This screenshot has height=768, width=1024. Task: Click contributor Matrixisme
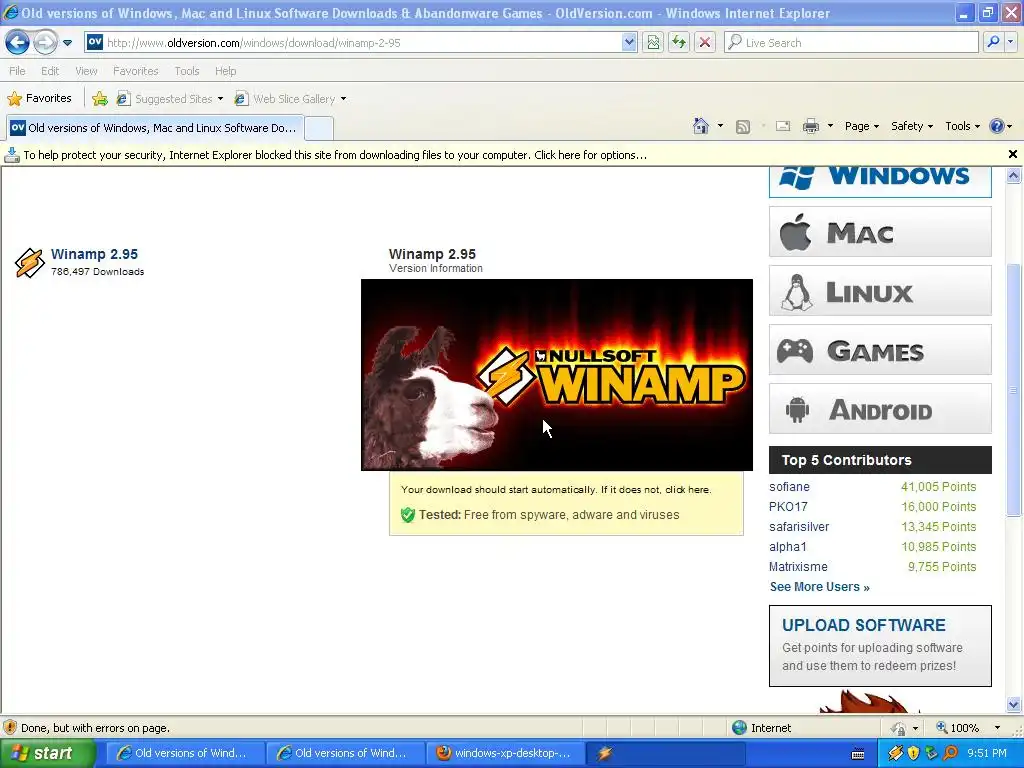coord(798,567)
